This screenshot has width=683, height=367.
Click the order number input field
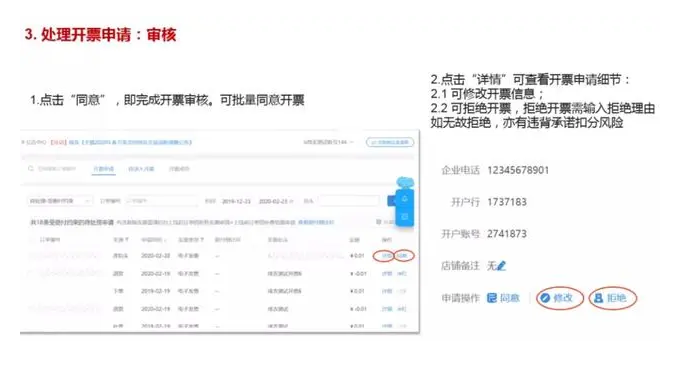click(161, 201)
